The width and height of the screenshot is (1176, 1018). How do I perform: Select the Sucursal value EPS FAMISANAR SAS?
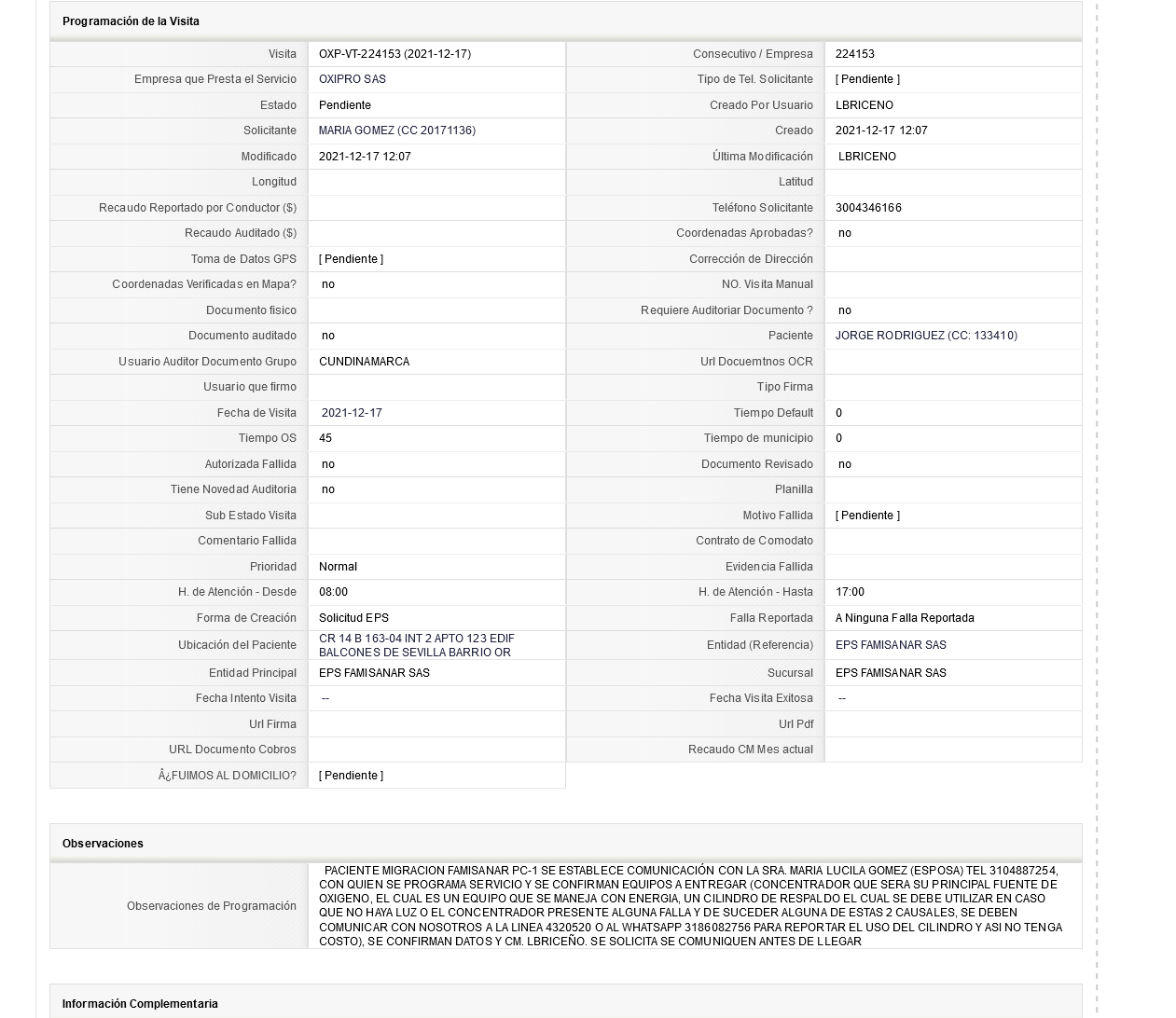(891, 673)
